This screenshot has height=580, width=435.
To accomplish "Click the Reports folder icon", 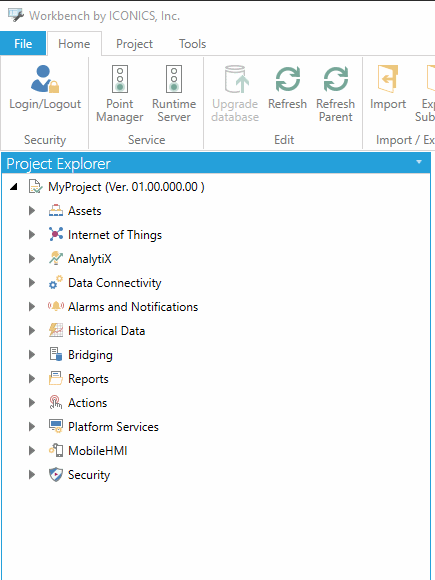I will [56, 378].
